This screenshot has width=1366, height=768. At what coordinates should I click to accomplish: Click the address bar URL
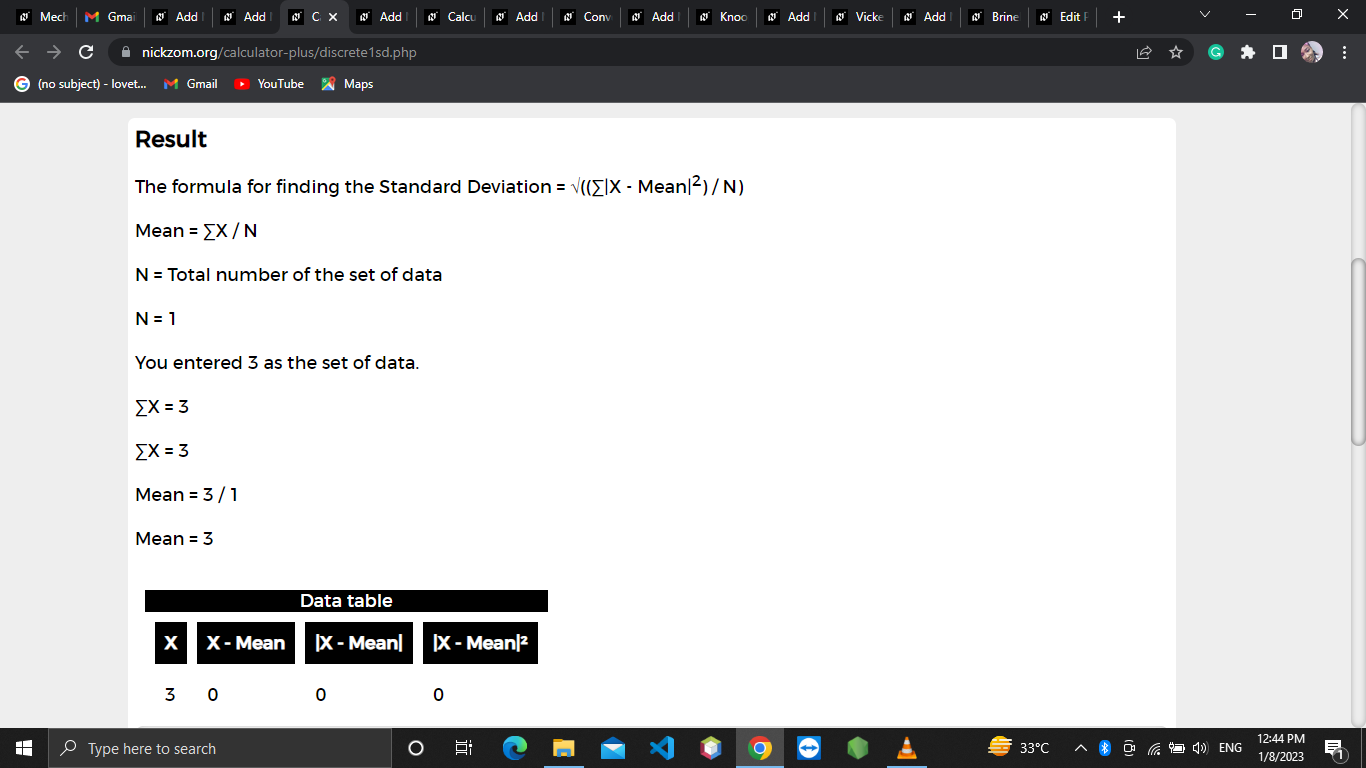tap(279, 52)
